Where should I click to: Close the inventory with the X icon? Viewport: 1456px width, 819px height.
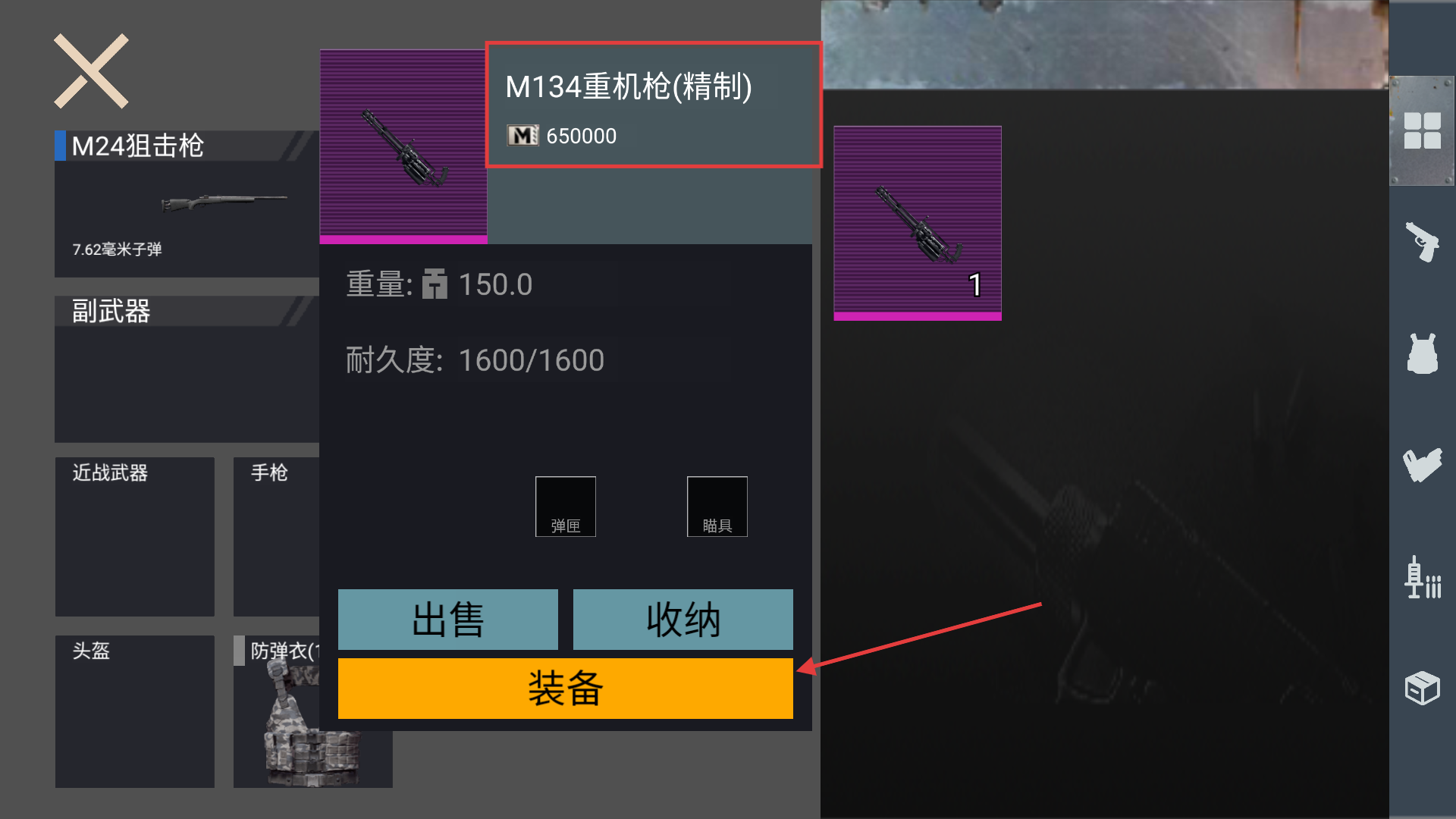click(91, 71)
